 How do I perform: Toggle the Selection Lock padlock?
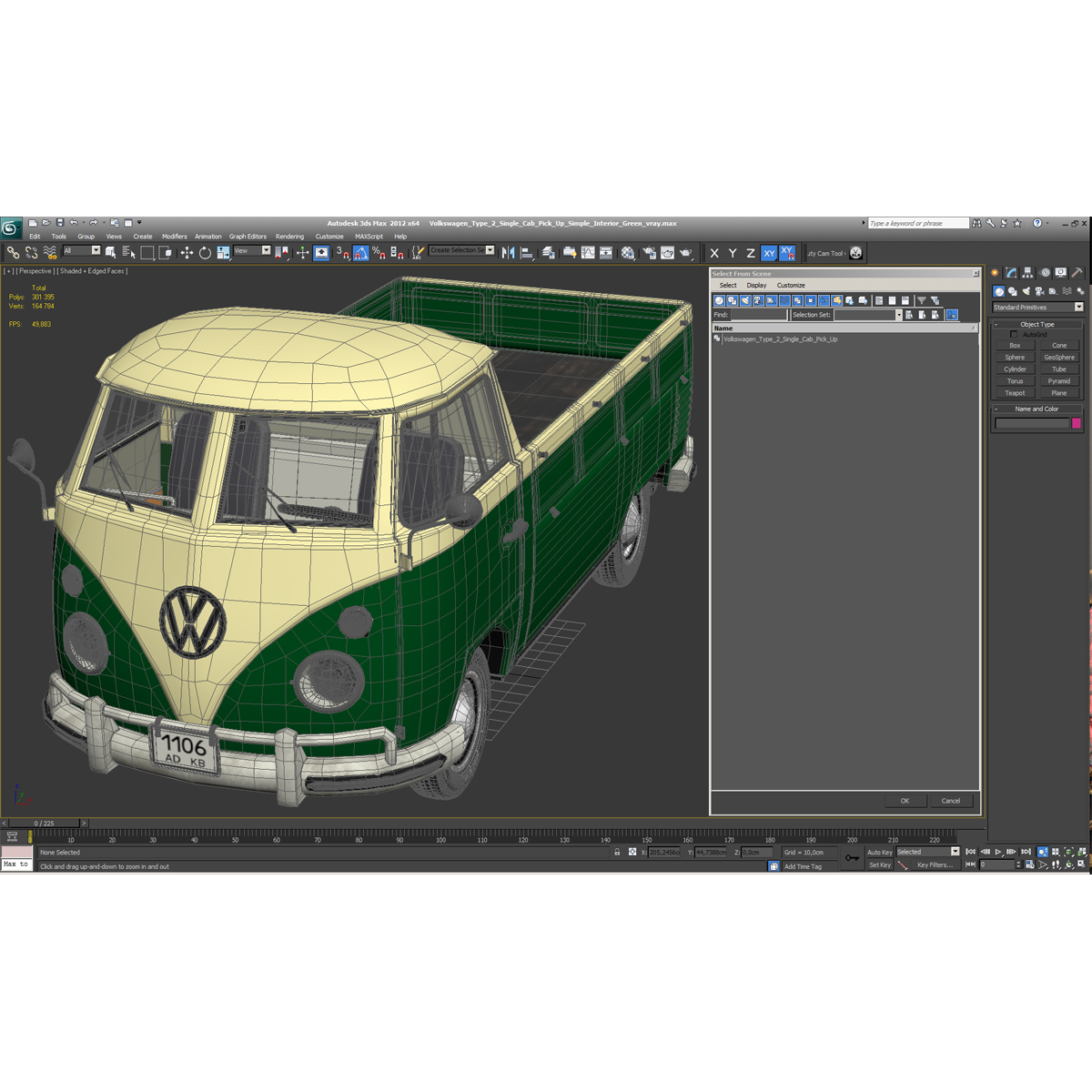pos(617,853)
